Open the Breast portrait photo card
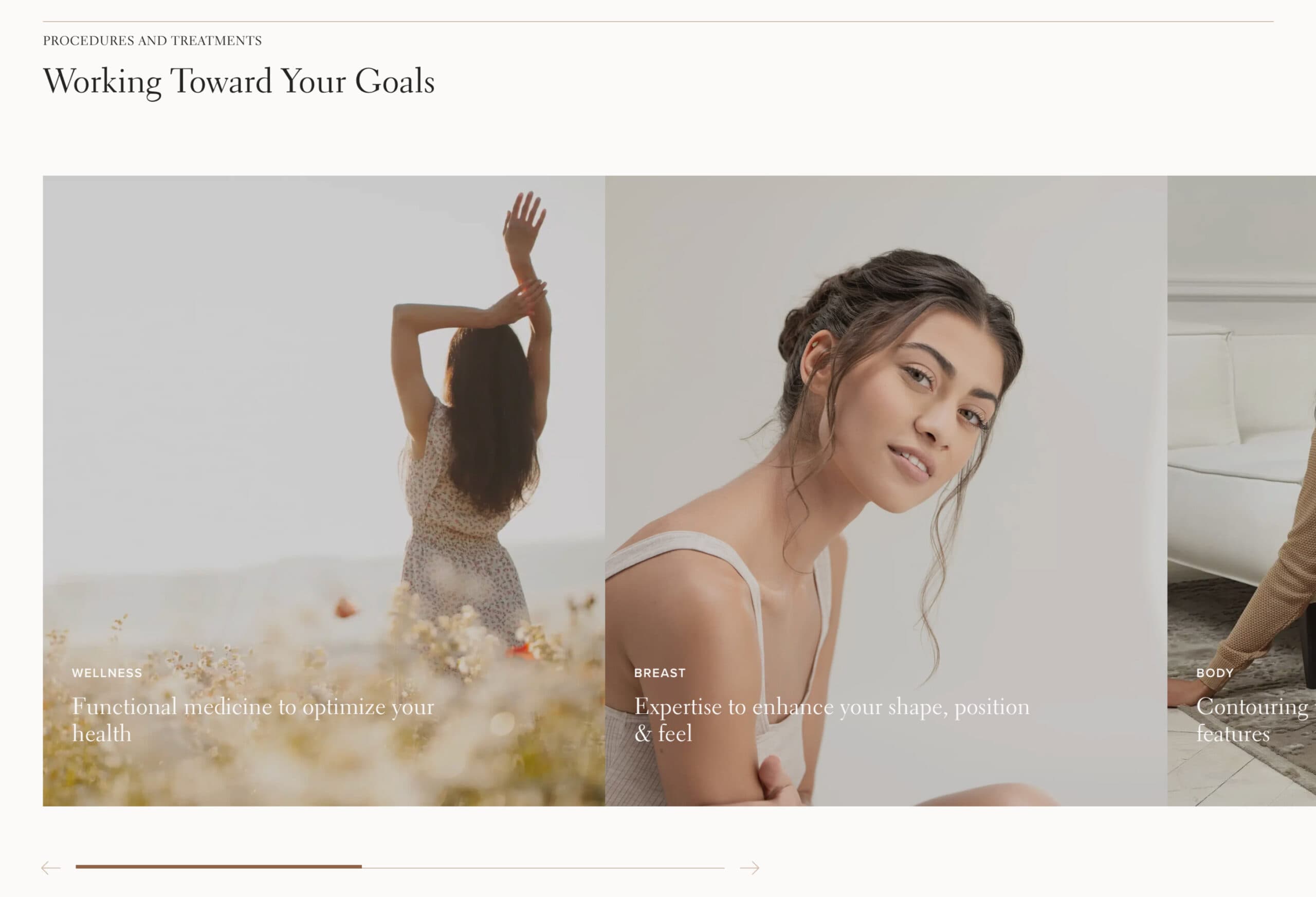The width and height of the screenshot is (1316, 897). 886,490
